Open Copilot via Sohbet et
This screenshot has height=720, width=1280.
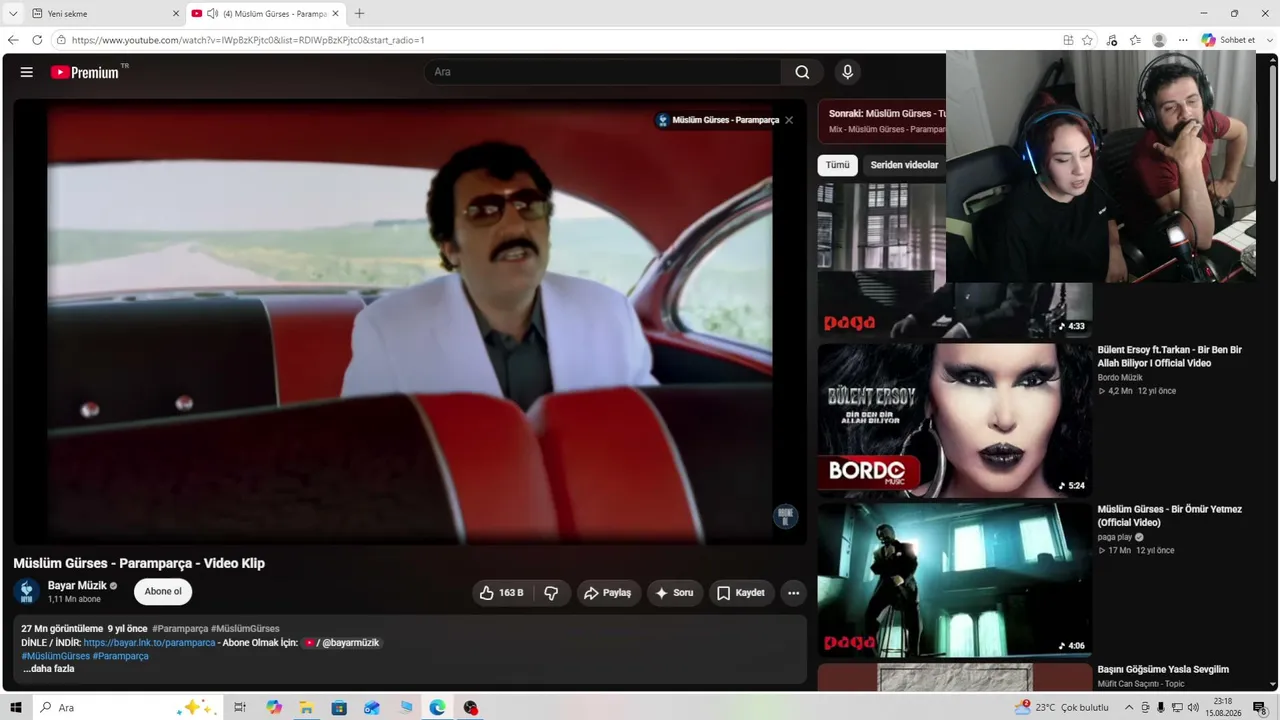(x=1228, y=40)
